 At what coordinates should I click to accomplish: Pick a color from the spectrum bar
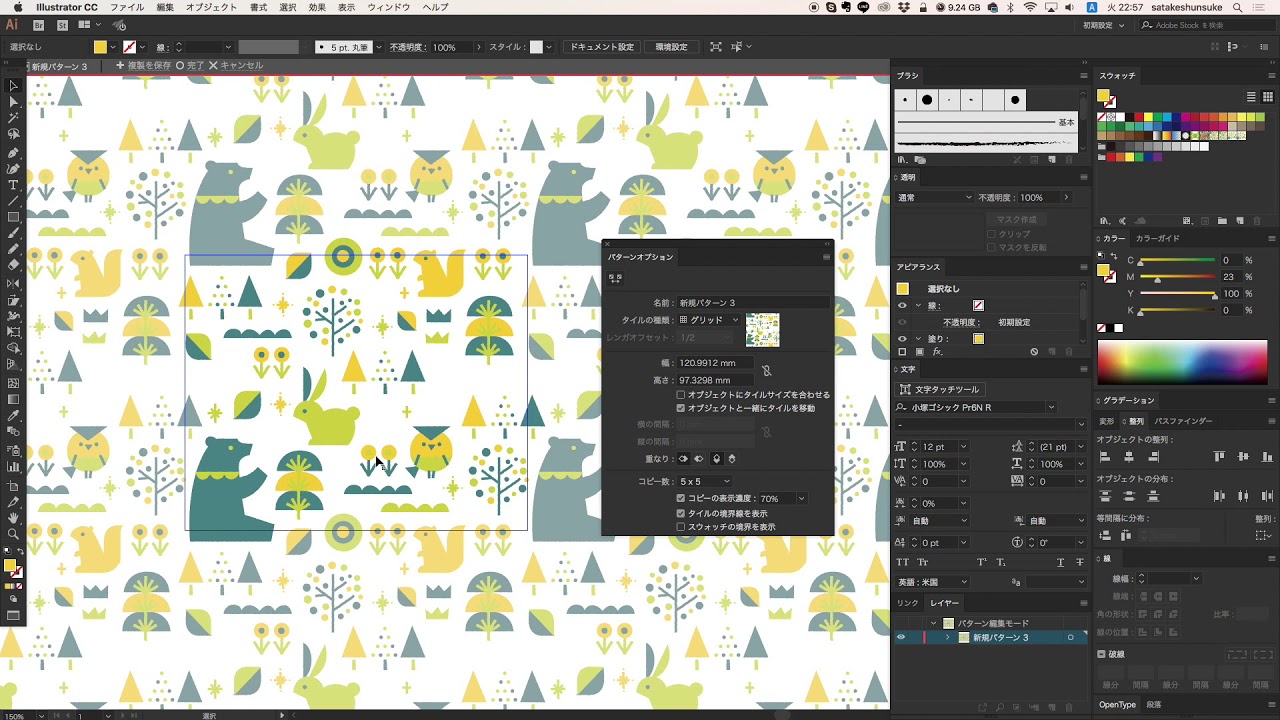[1182, 362]
